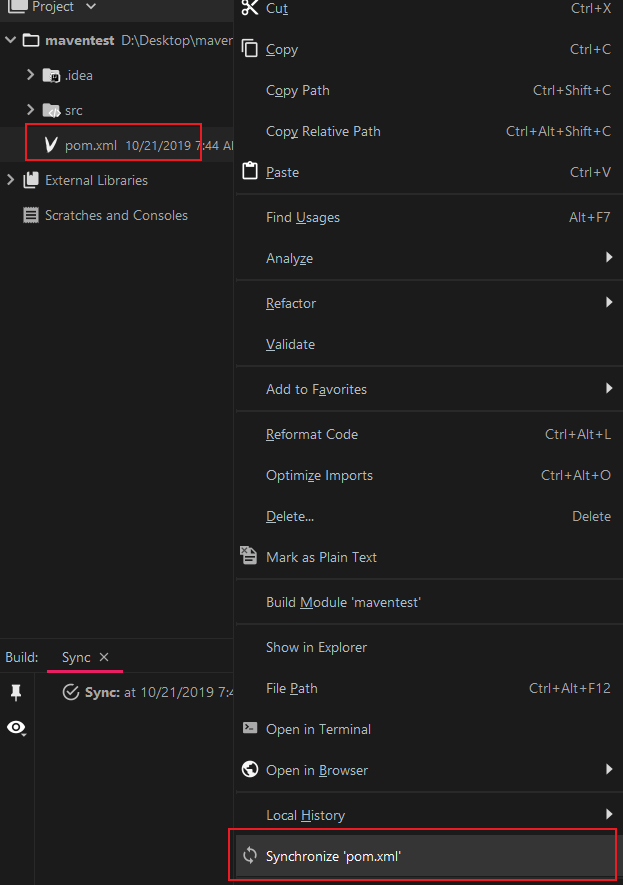Select pom.xml in project tree
Image resolution: width=623 pixels, height=885 pixels.
click(x=90, y=145)
